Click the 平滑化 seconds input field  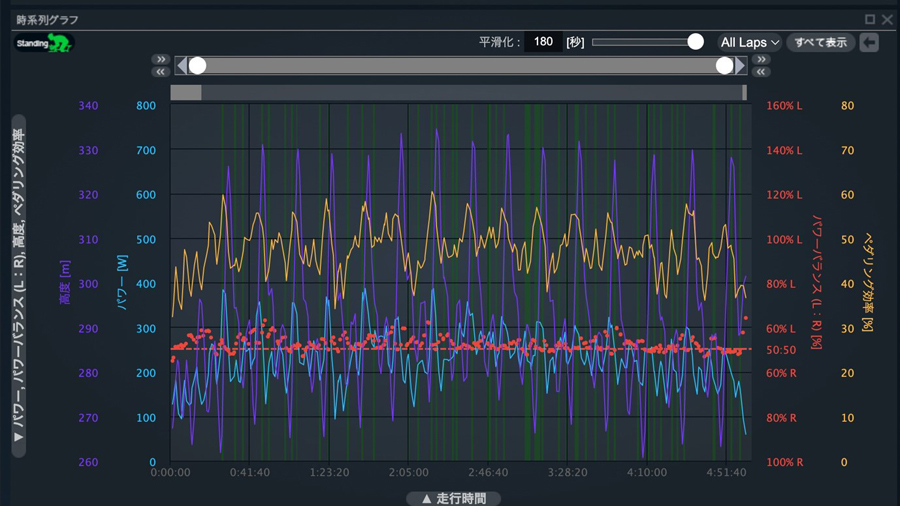543,42
